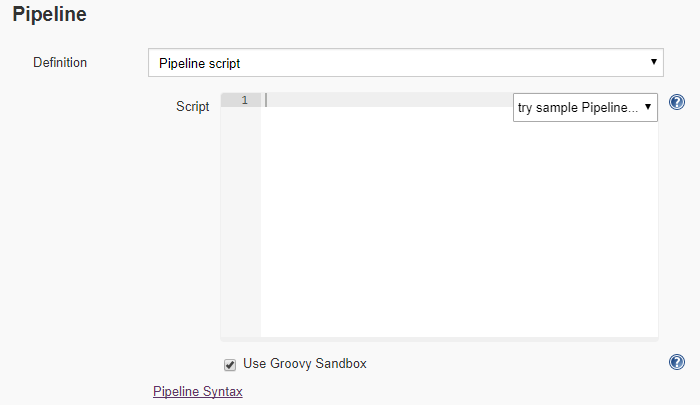Open the Pipeline Syntax link
The image size is (700, 405).
point(198,391)
